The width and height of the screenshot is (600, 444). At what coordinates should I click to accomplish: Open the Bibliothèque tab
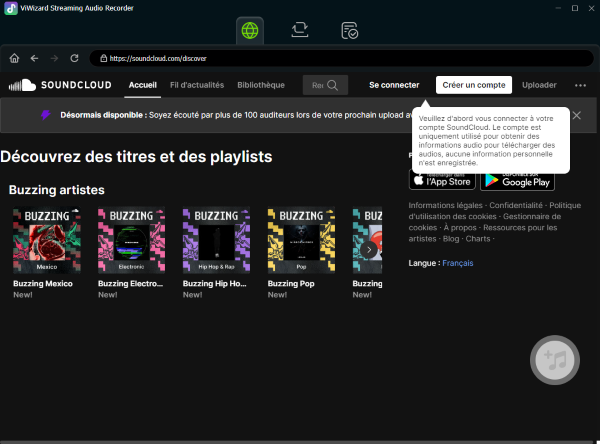pos(261,85)
